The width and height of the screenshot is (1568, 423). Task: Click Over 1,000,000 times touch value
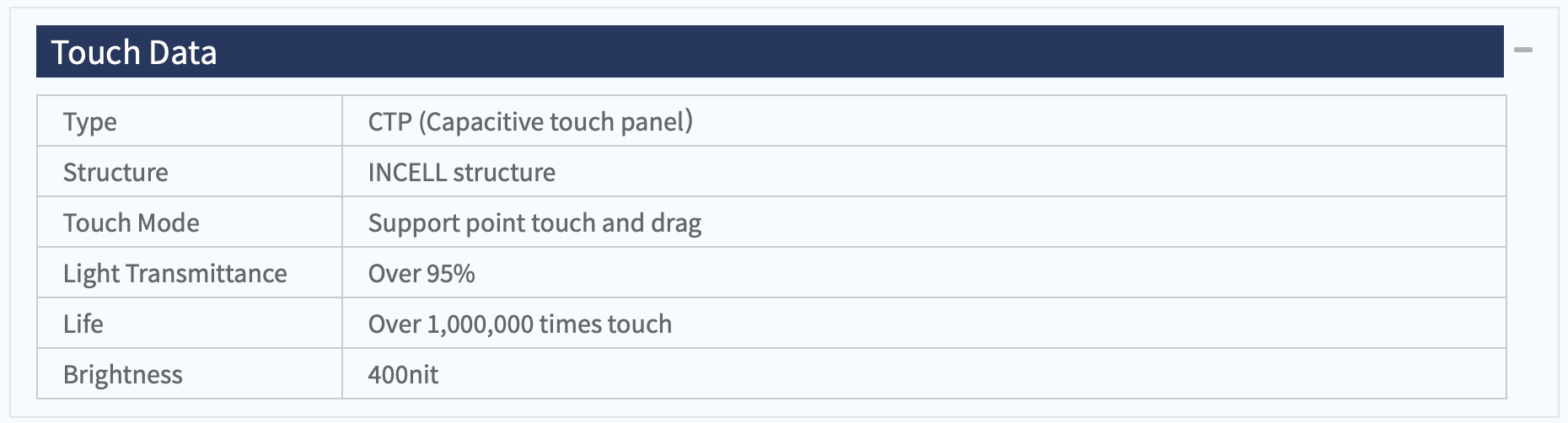520,324
